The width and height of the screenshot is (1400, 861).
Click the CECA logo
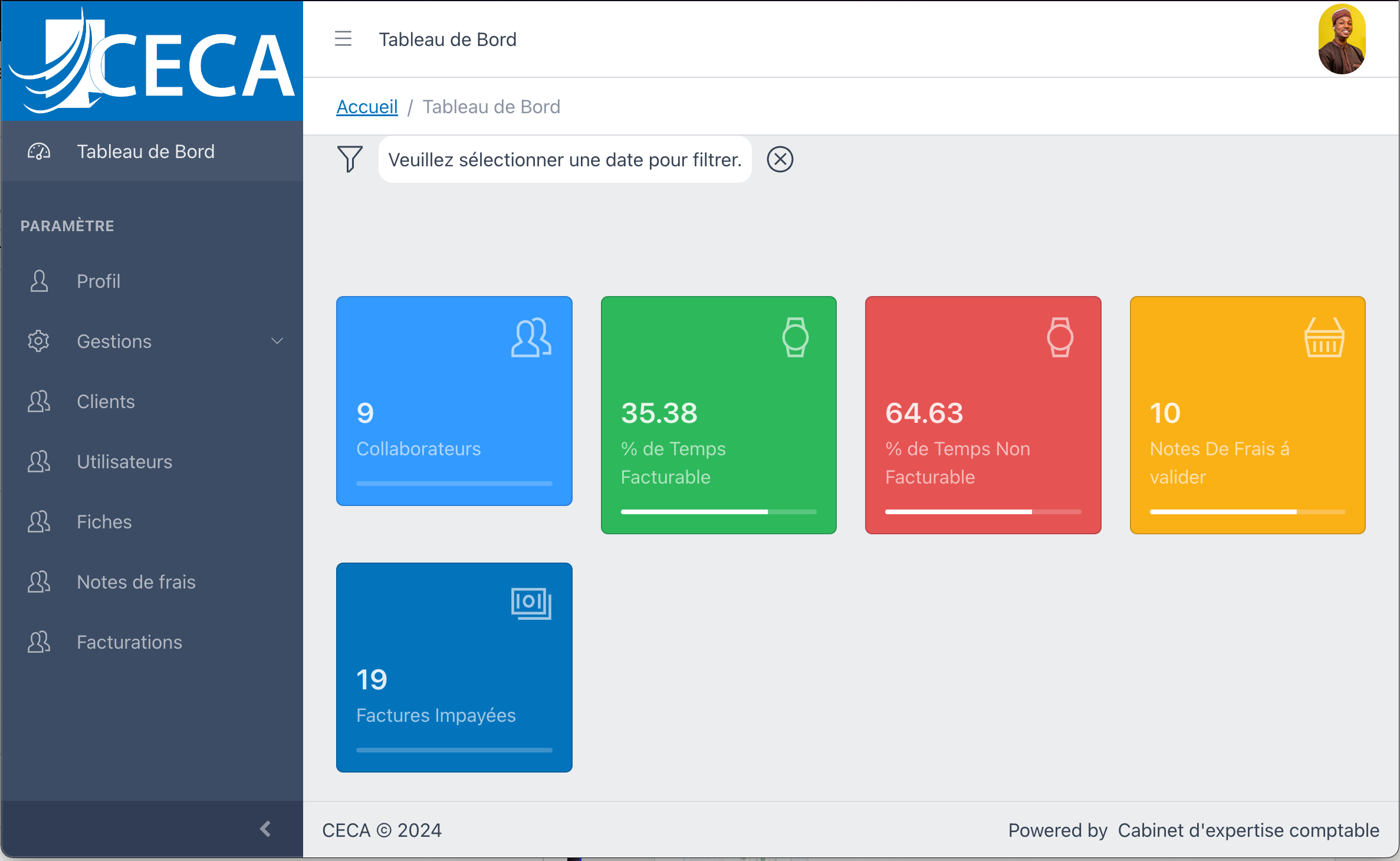pos(152,61)
